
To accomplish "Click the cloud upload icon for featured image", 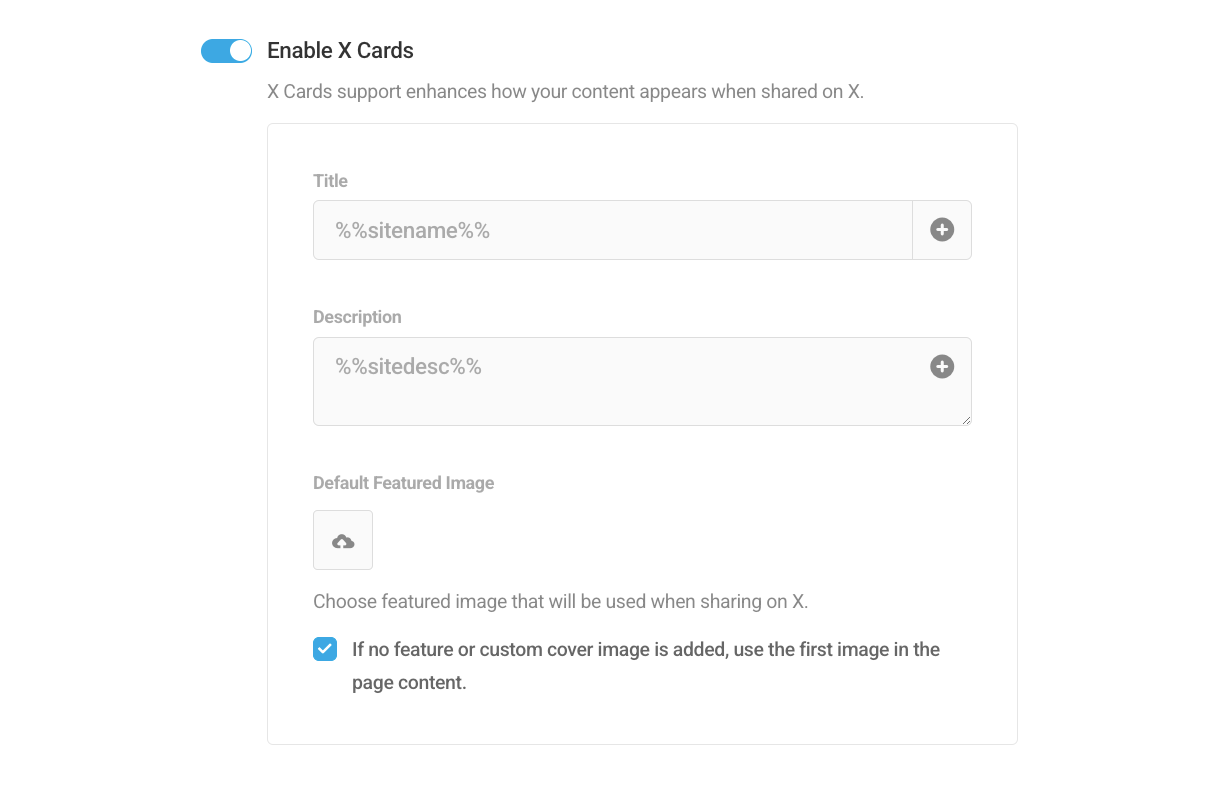I will pyautogui.click(x=343, y=541).
